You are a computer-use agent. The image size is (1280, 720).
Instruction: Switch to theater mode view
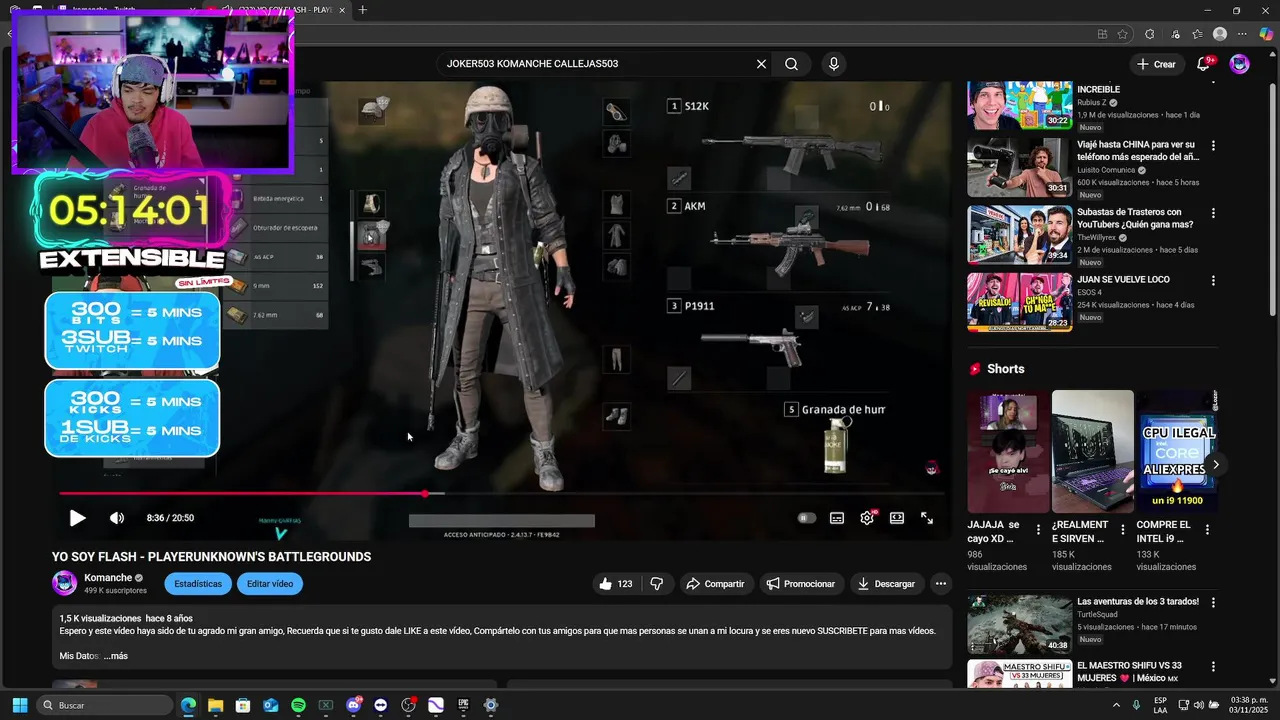[897, 518]
